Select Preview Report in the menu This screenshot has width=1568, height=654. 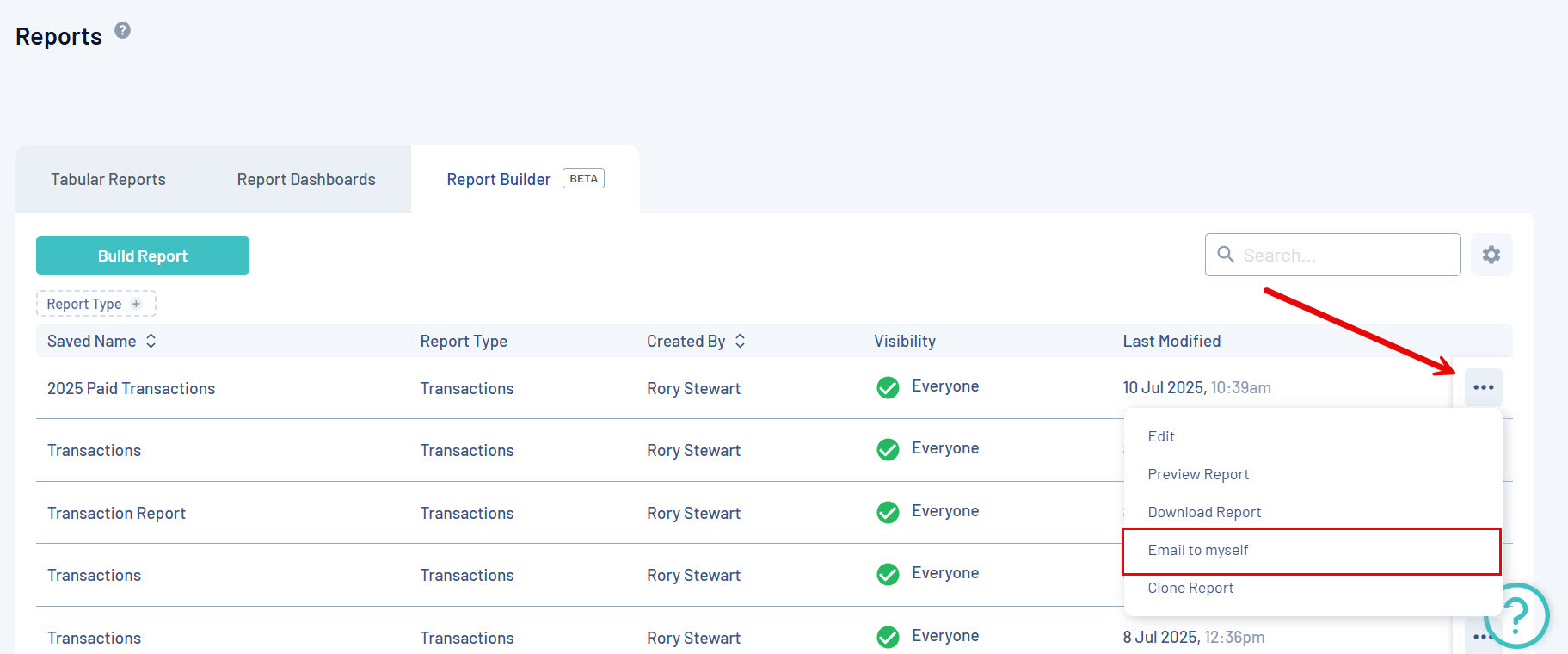coord(1198,474)
